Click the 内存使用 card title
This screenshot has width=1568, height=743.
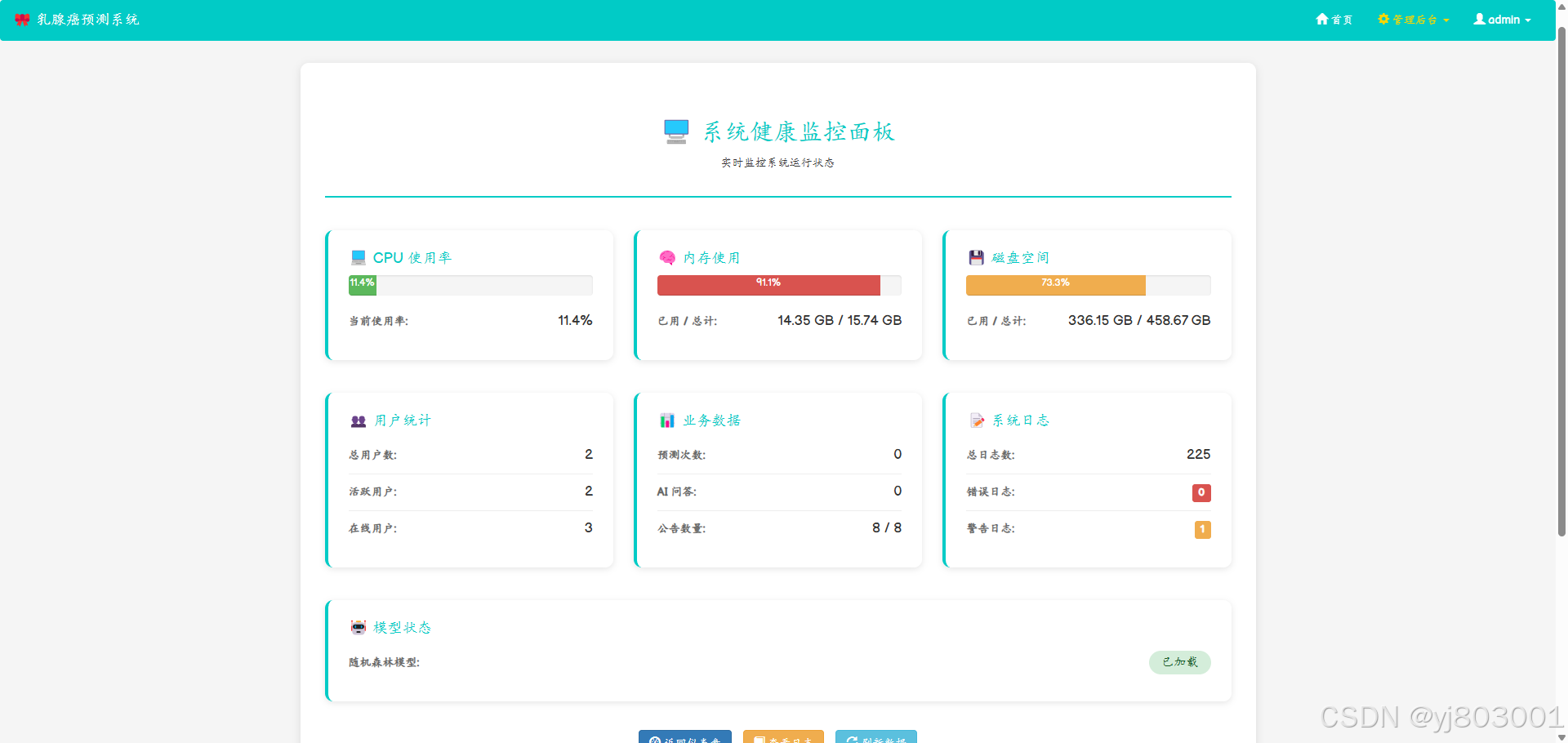click(711, 258)
